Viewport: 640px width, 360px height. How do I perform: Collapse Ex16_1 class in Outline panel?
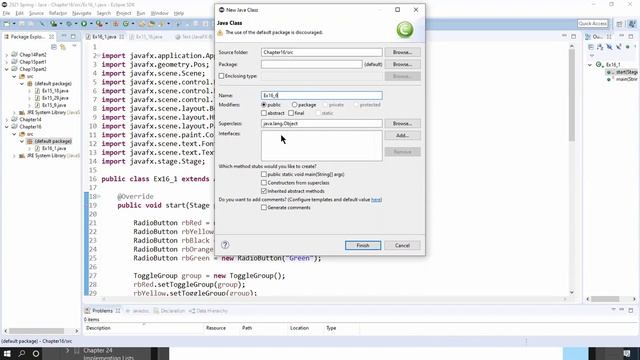pyautogui.click(x=590, y=65)
